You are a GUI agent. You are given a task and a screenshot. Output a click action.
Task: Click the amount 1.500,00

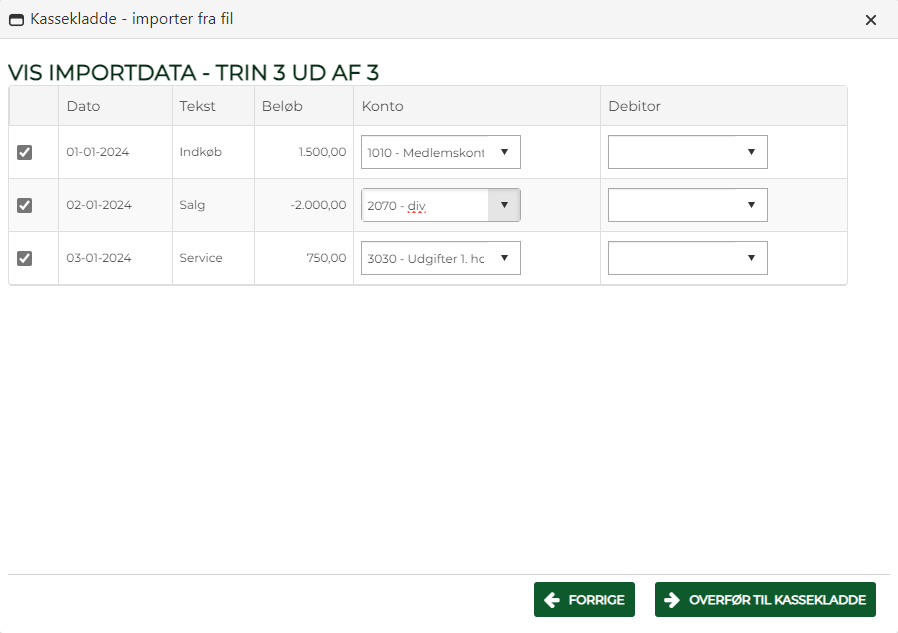tap(322, 152)
